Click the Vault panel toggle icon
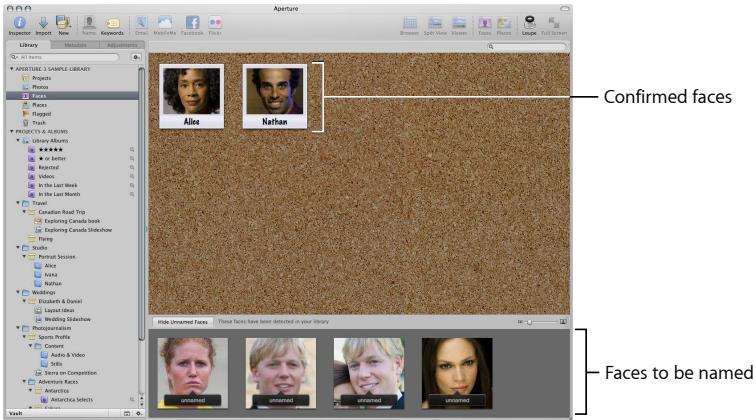The width and height of the screenshot is (756, 420). (x=127, y=413)
